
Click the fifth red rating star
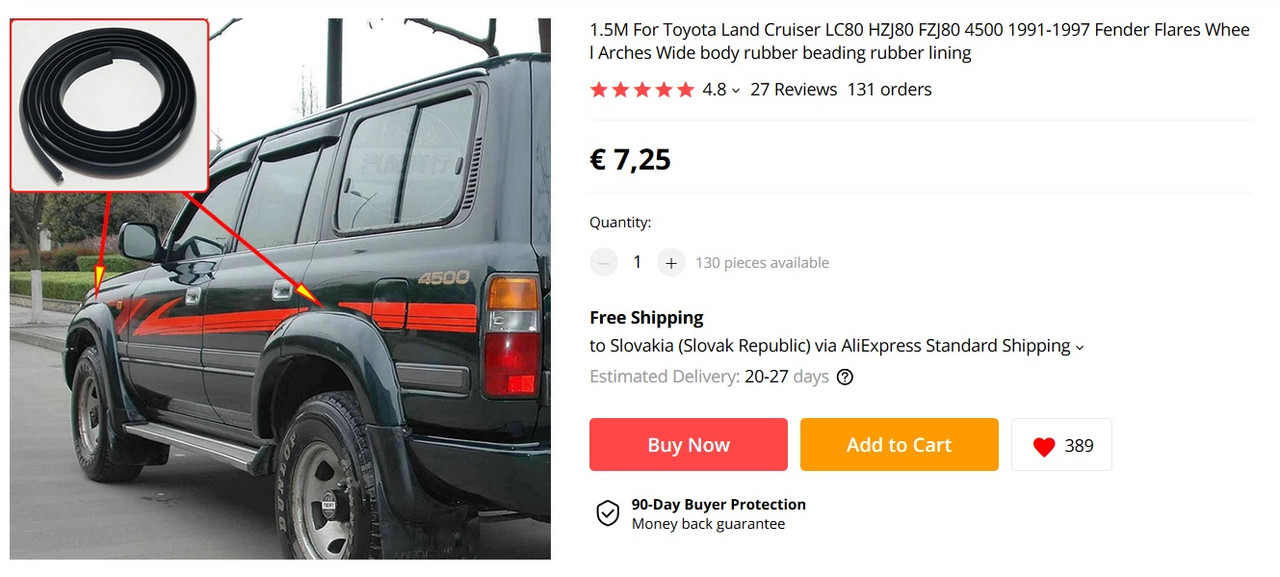[685, 90]
